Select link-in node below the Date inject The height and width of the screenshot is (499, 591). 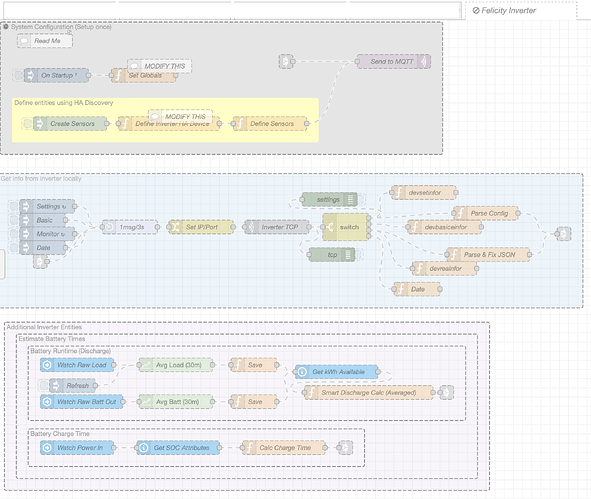coord(40,262)
